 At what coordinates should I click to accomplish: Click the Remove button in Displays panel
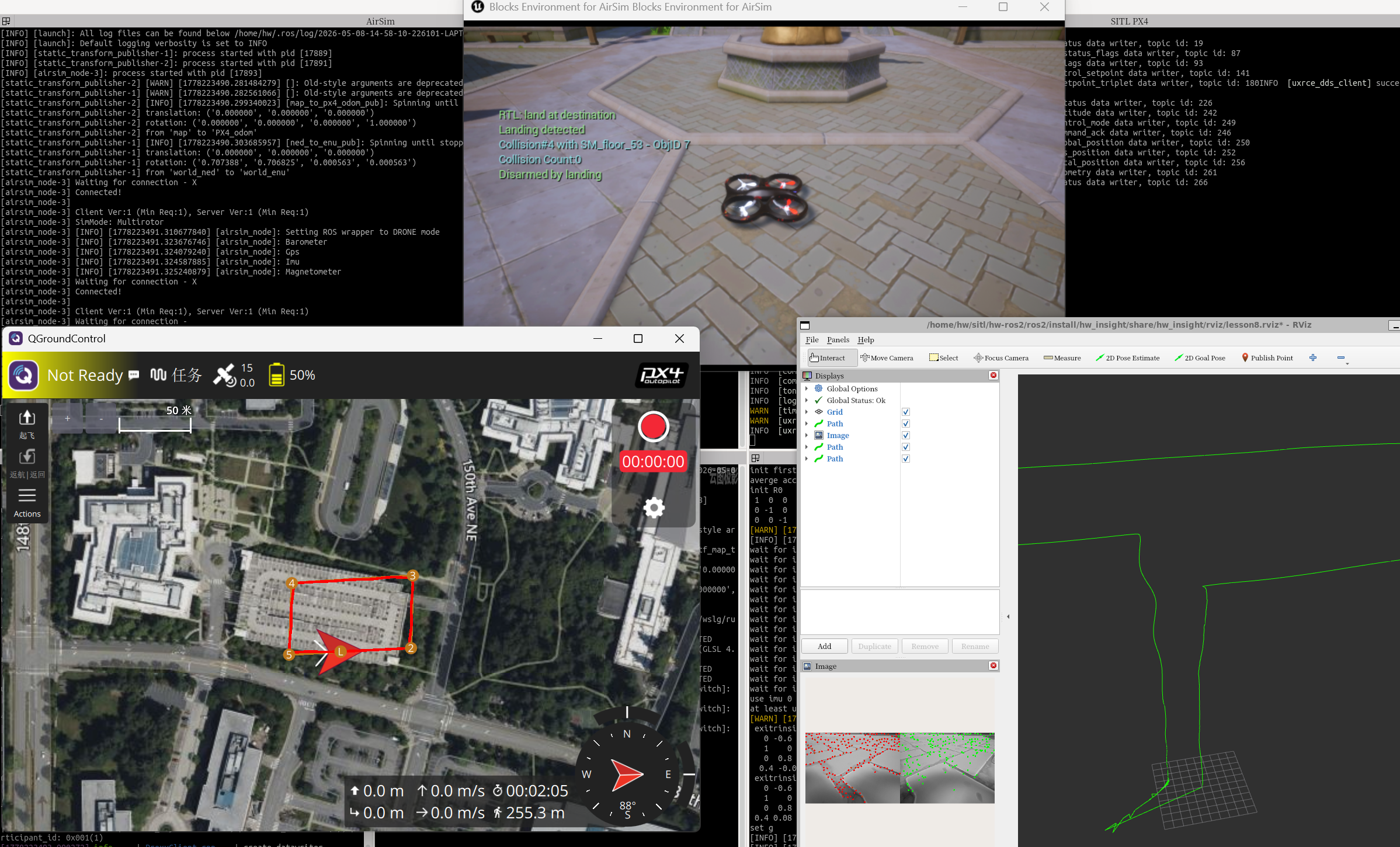pos(925,646)
